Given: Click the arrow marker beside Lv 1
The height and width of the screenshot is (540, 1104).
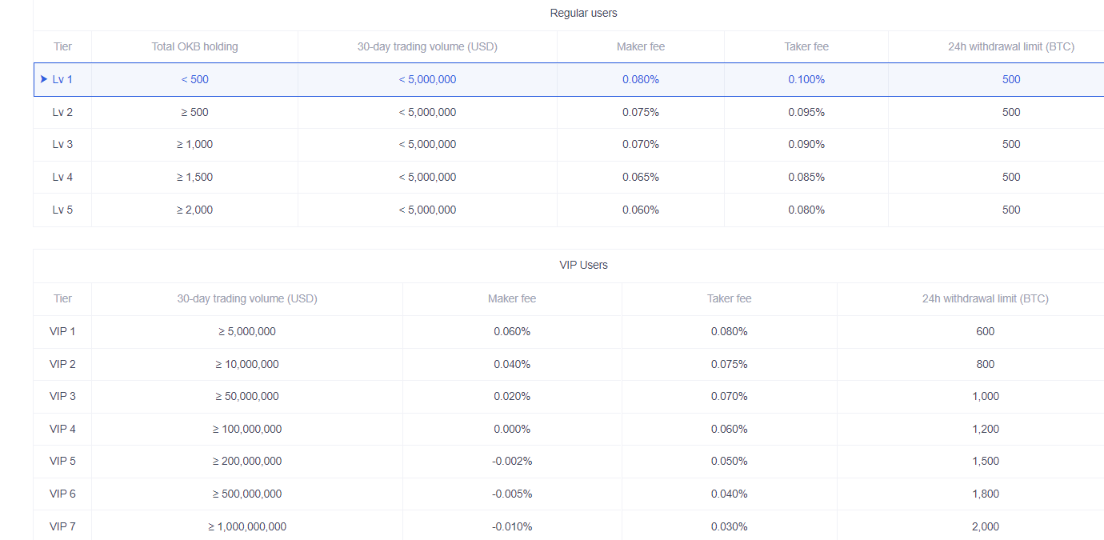Looking at the screenshot, I should coord(44,80).
